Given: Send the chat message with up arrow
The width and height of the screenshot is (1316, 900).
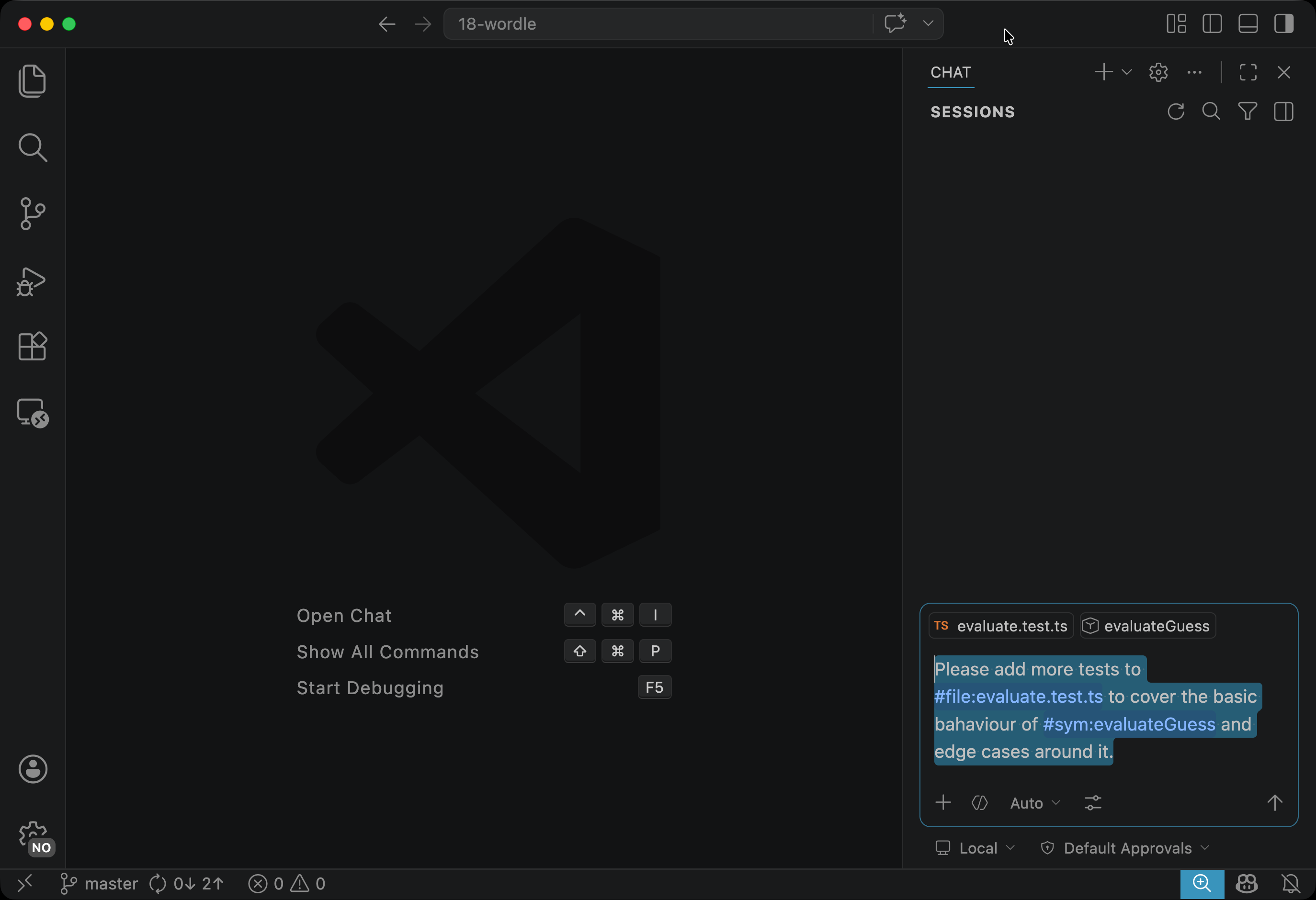Looking at the screenshot, I should (x=1274, y=802).
